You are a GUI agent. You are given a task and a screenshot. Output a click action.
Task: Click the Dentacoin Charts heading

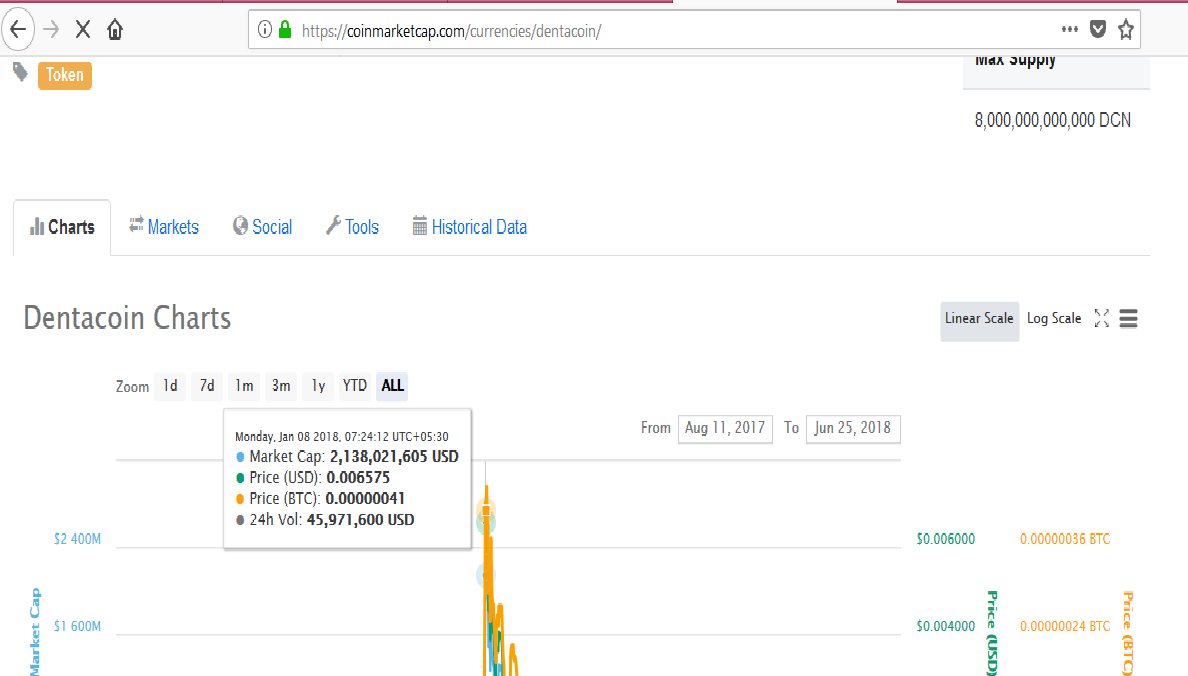click(x=127, y=318)
